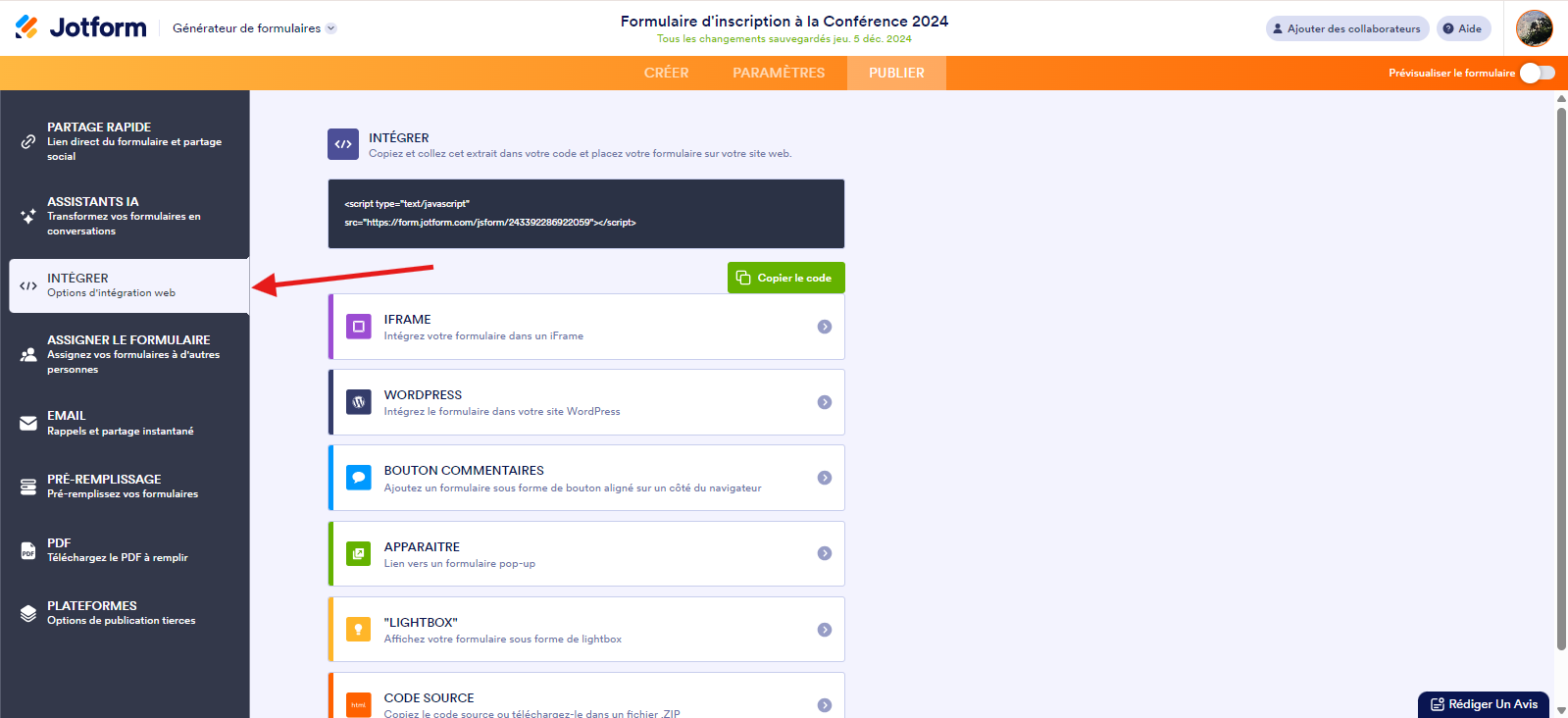Click the form title Formulaire d'inscription

pyautogui.click(x=784, y=21)
